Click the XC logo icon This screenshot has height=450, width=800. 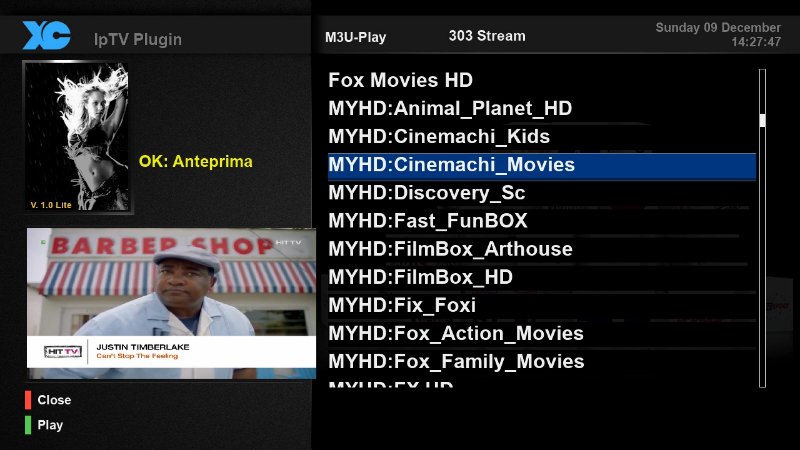(x=46, y=36)
